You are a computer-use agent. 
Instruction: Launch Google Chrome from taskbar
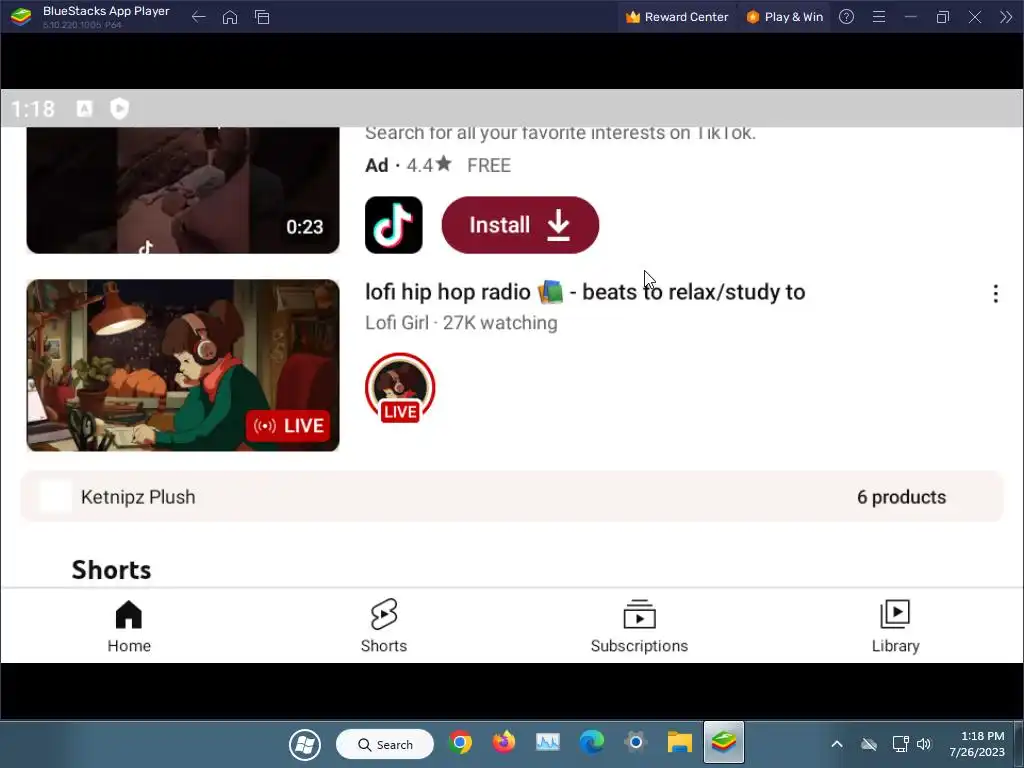coord(460,743)
